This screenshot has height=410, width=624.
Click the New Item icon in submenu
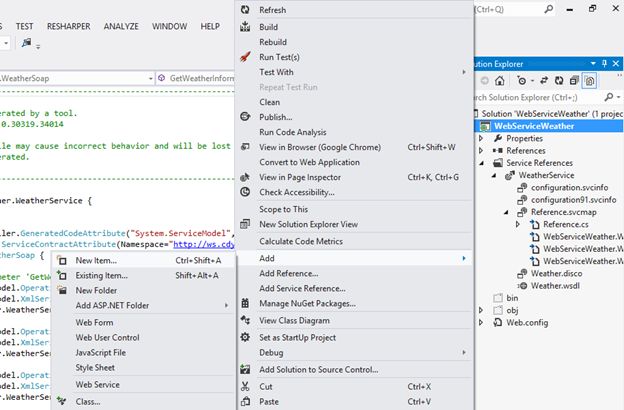(x=62, y=260)
